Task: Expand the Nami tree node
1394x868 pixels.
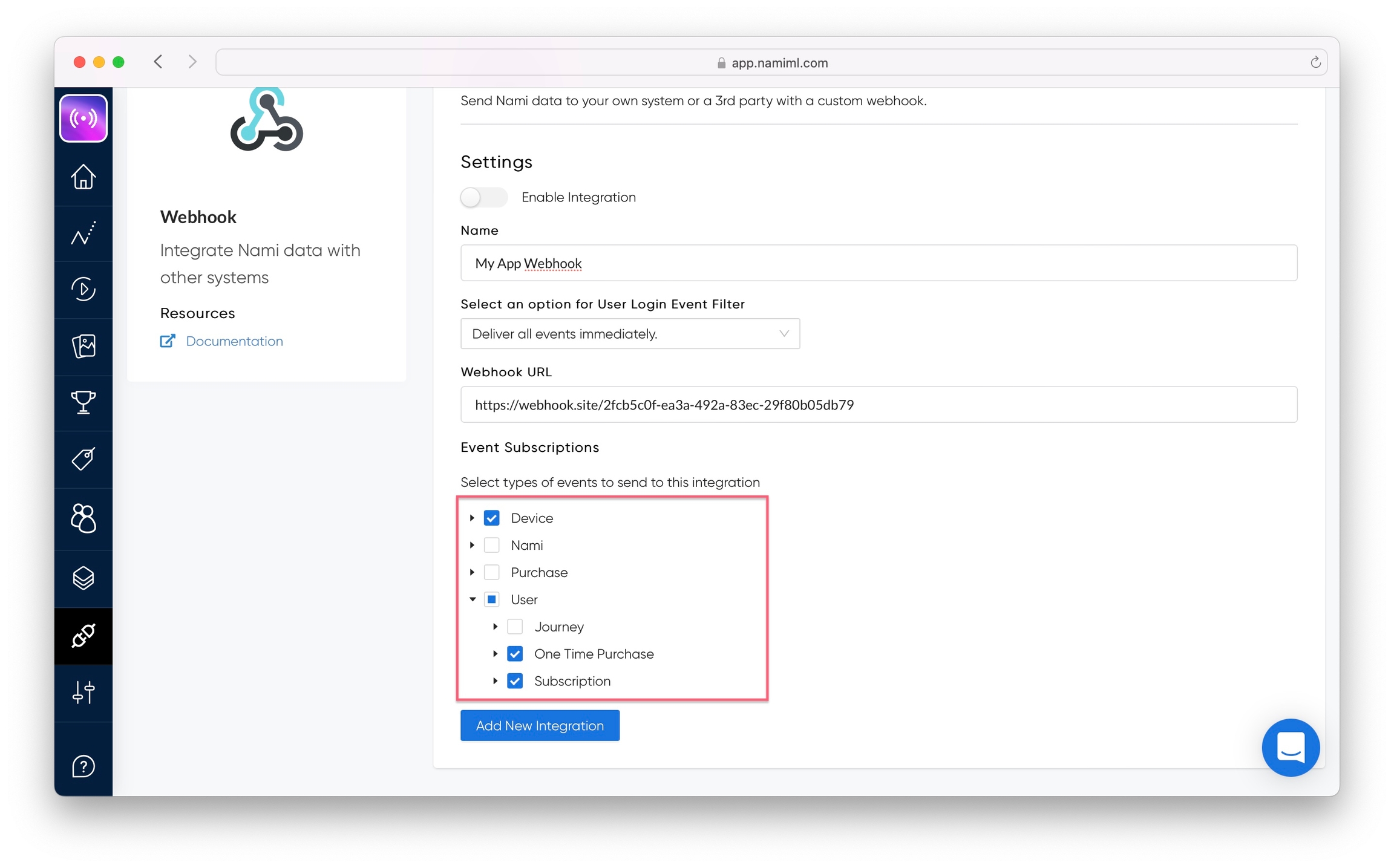Action: pos(472,546)
